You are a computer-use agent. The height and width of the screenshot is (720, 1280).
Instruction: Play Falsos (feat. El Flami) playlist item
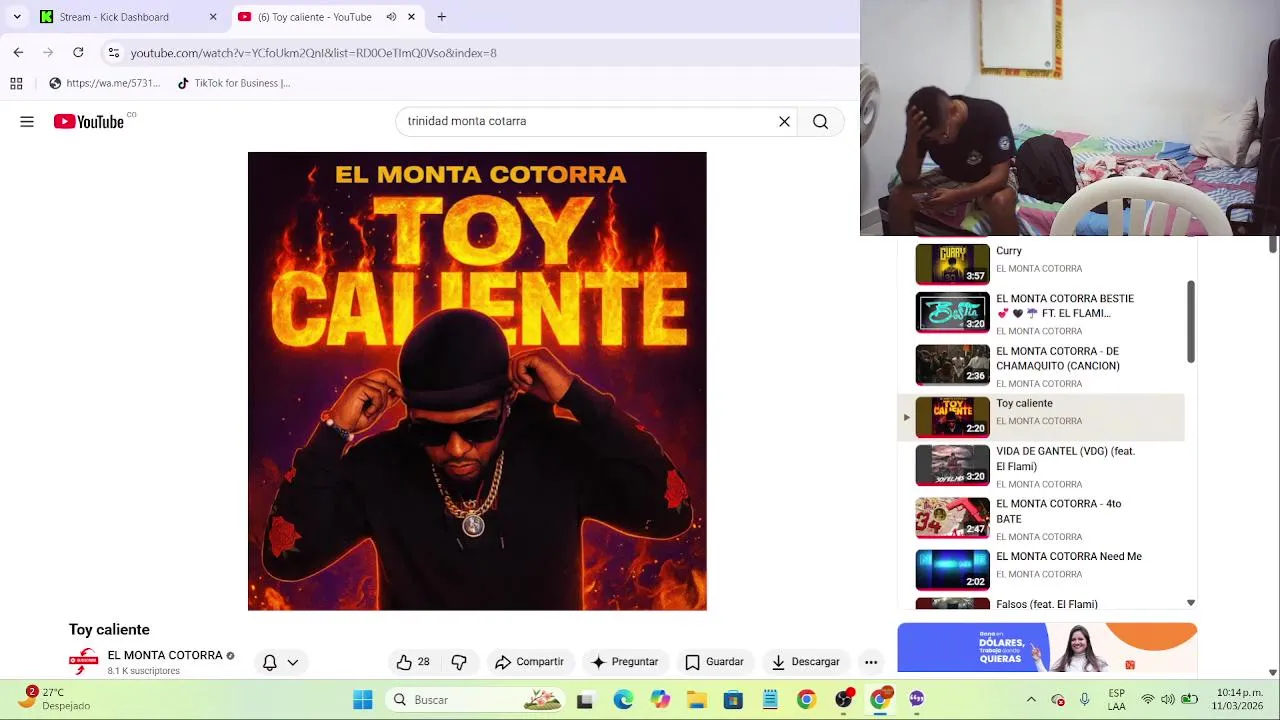1041,604
